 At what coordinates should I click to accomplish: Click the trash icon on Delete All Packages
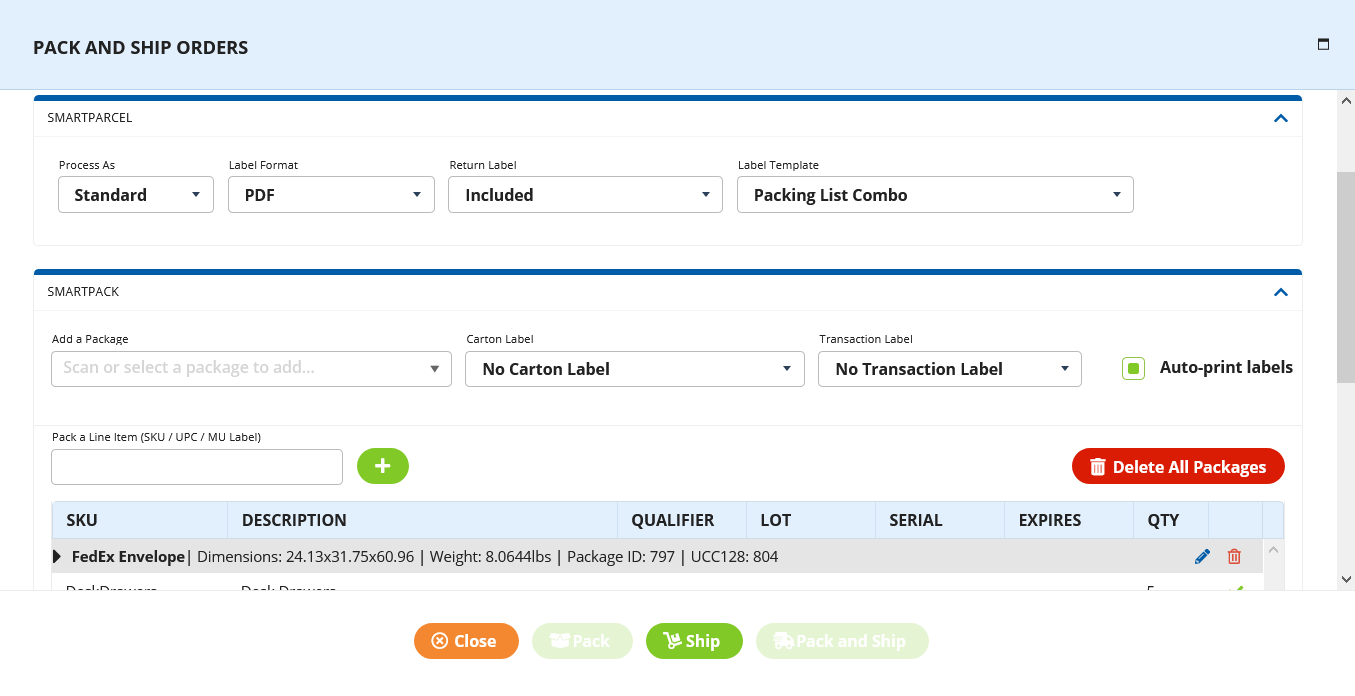tap(1097, 466)
